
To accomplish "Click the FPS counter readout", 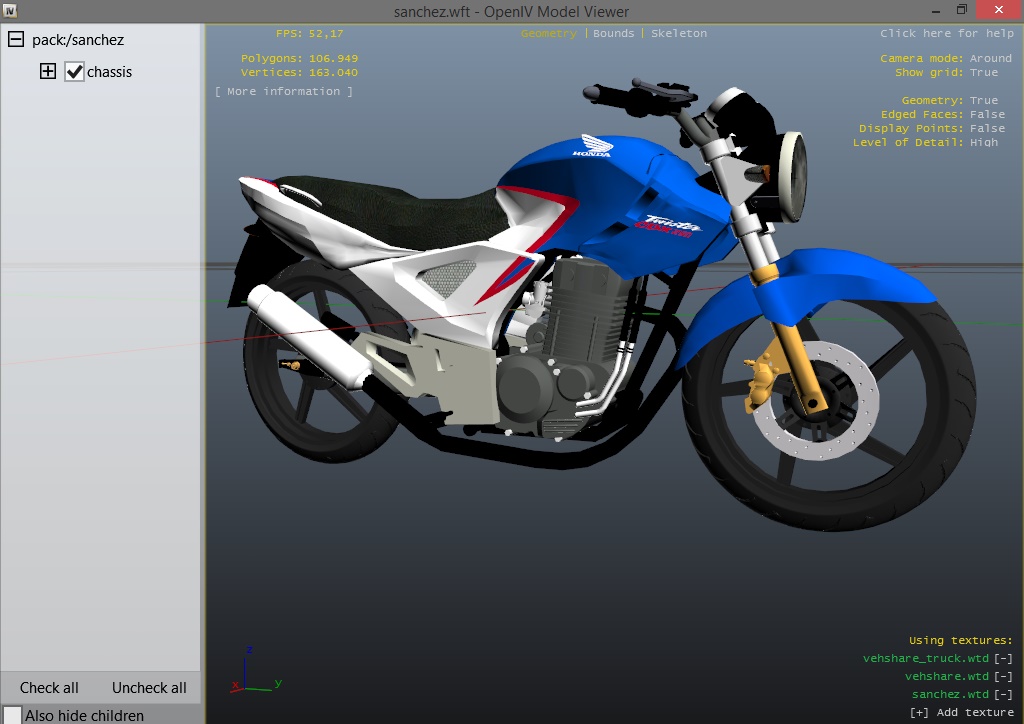I will point(310,33).
